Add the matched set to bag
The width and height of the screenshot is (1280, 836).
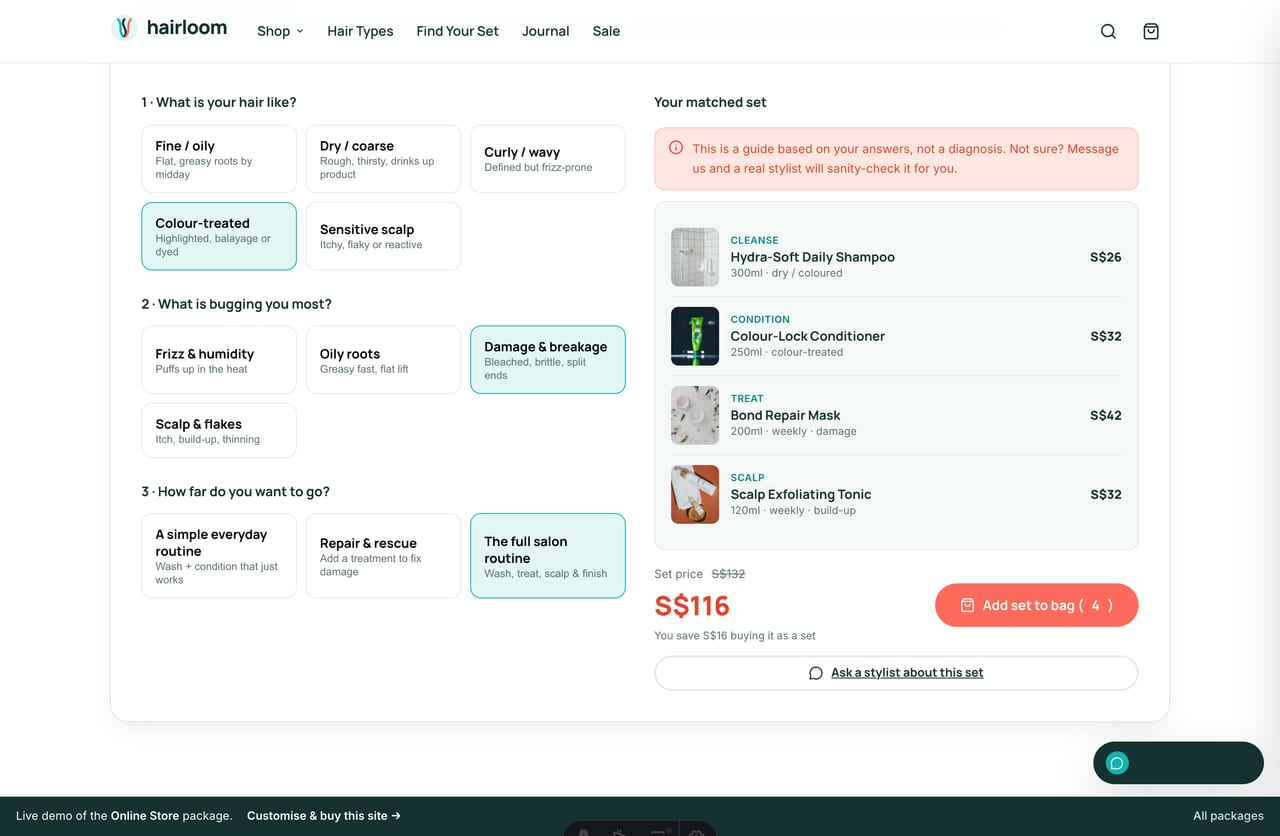tap(1036, 605)
